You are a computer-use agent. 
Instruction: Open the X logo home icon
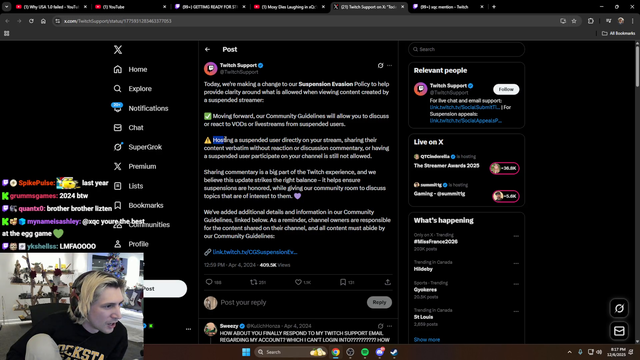point(118,49)
